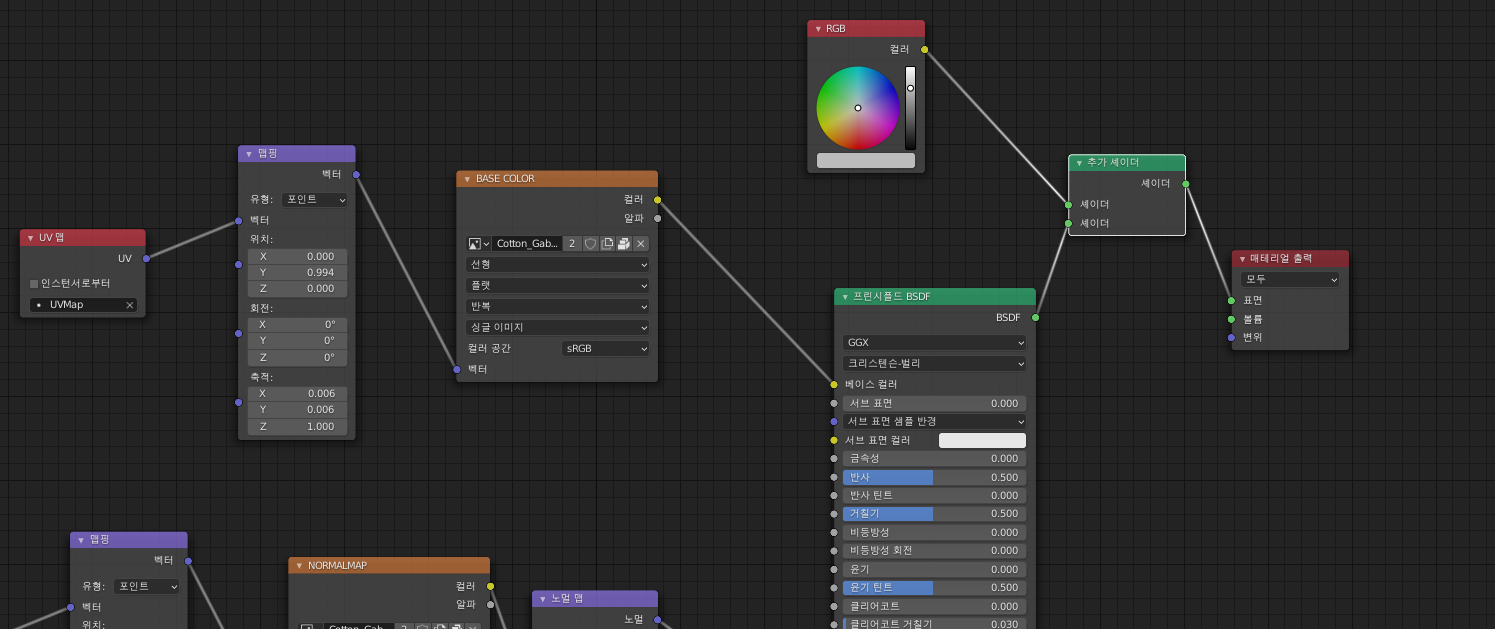Click 벡터 output socket of the upper 맵핑 node
Image resolution: width=1495 pixels, height=629 pixels.
(x=356, y=175)
